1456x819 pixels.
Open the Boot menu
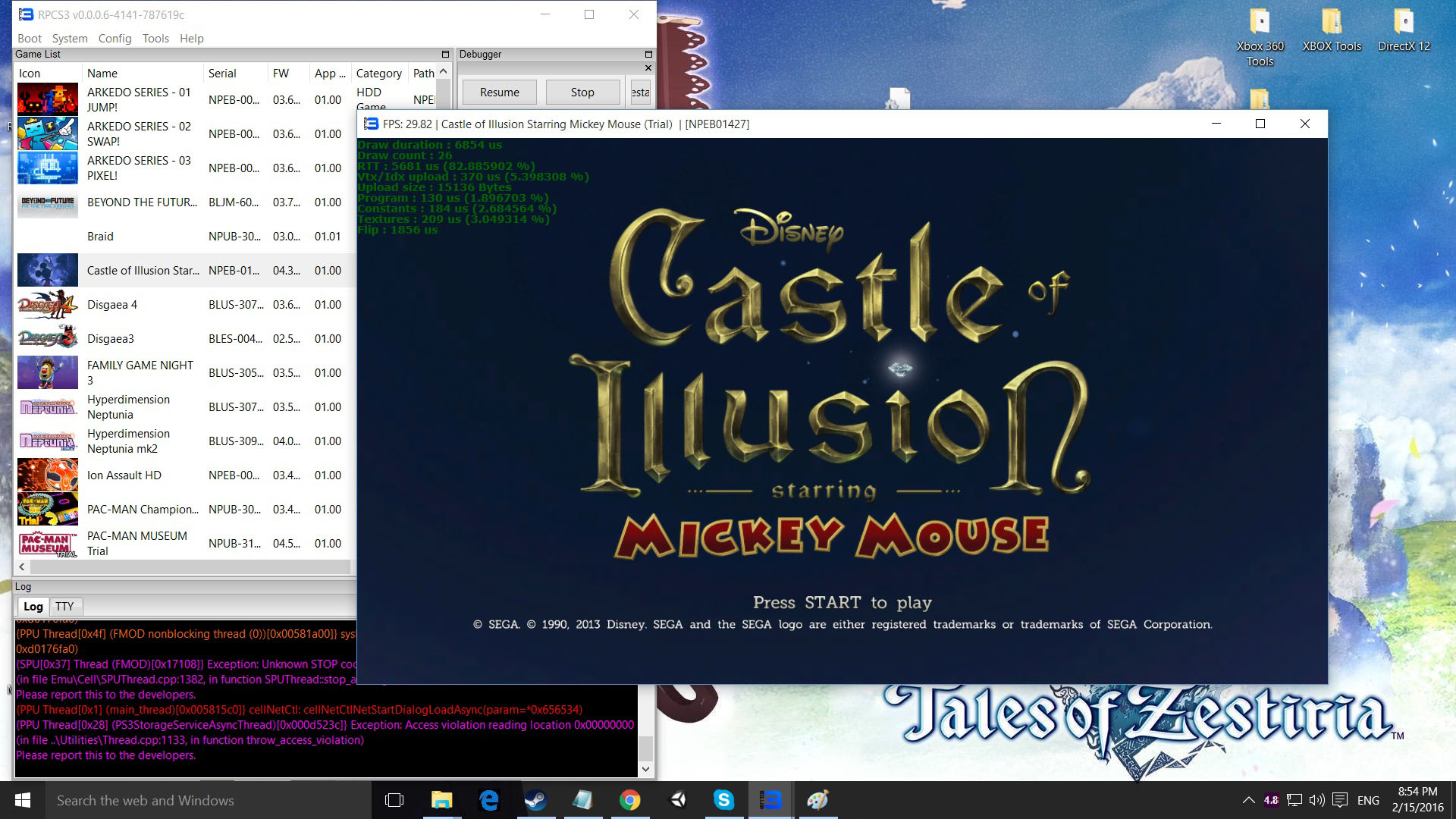click(30, 38)
